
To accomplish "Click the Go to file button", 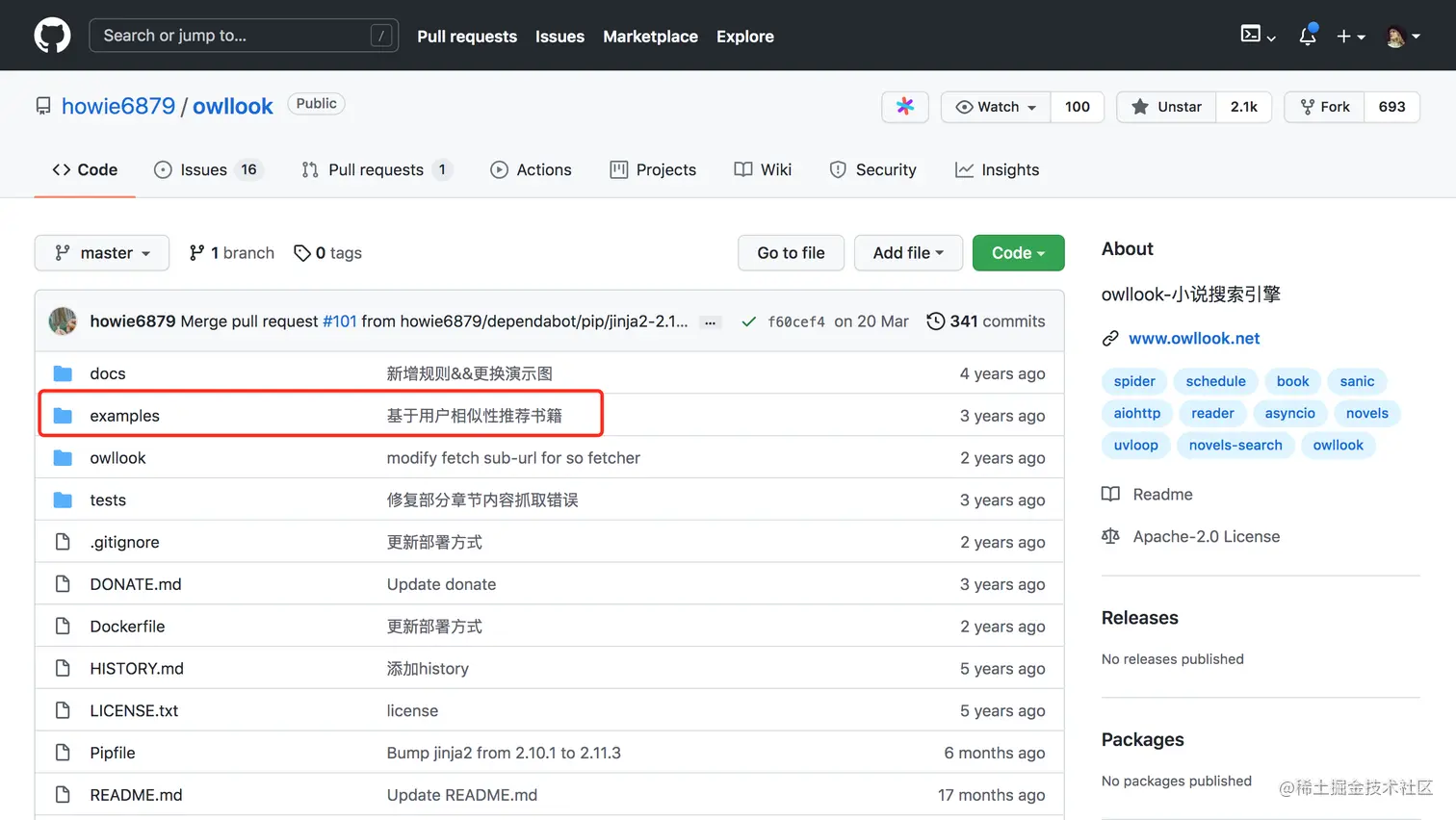I will 791,253.
